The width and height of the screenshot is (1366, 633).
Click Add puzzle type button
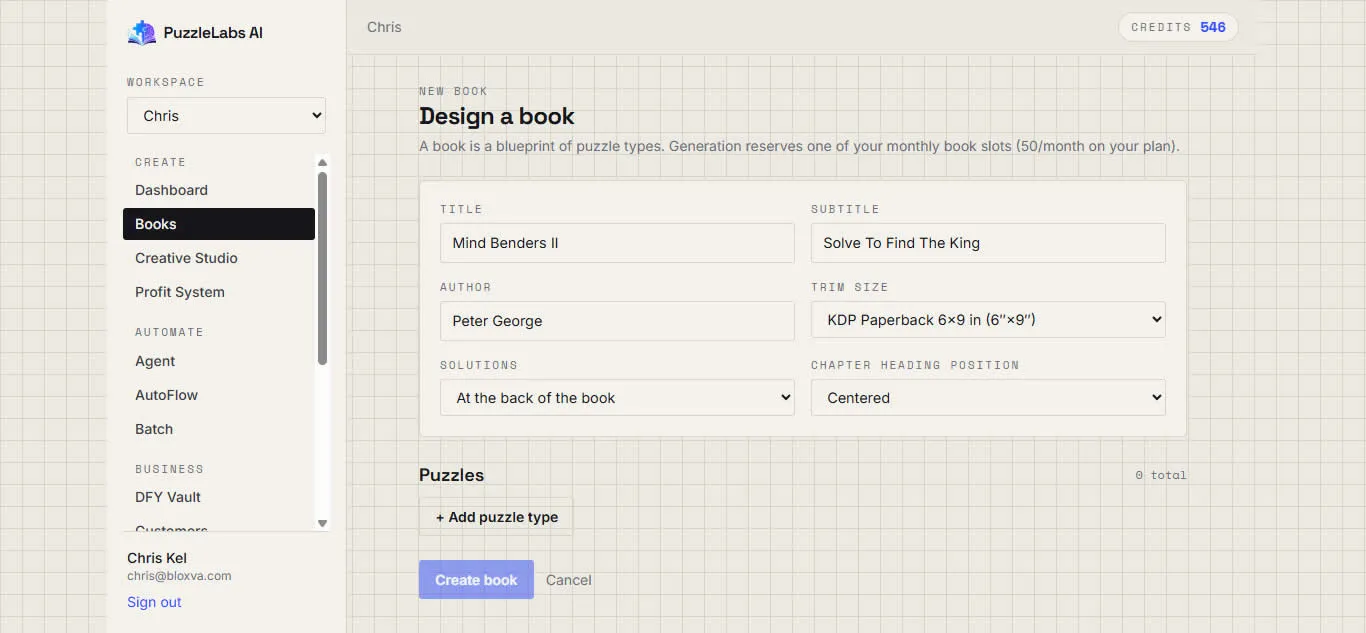[x=496, y=517]
